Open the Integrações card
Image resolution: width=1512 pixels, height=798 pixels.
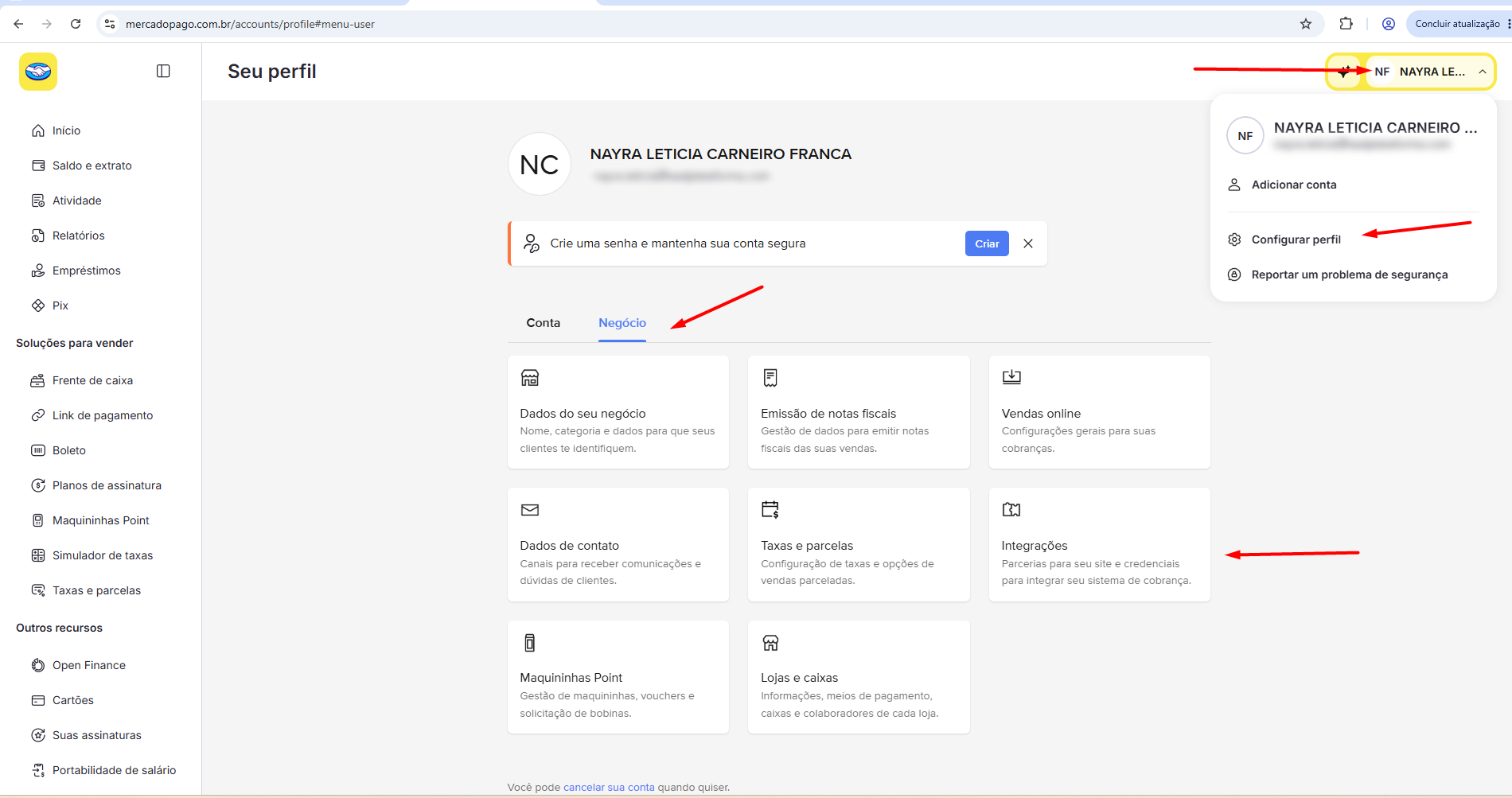[1100, 544]
